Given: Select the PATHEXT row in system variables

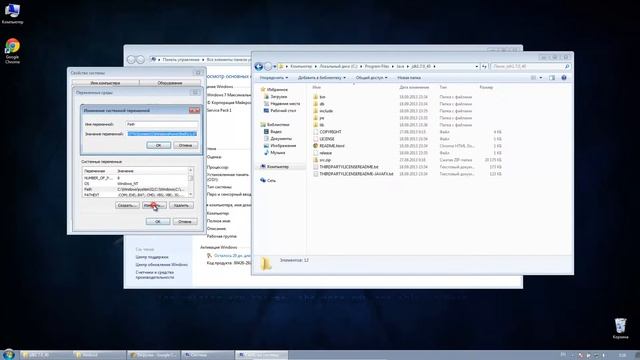Looking at the screenshot, I should pyautogui.click(x=135, y=195).
